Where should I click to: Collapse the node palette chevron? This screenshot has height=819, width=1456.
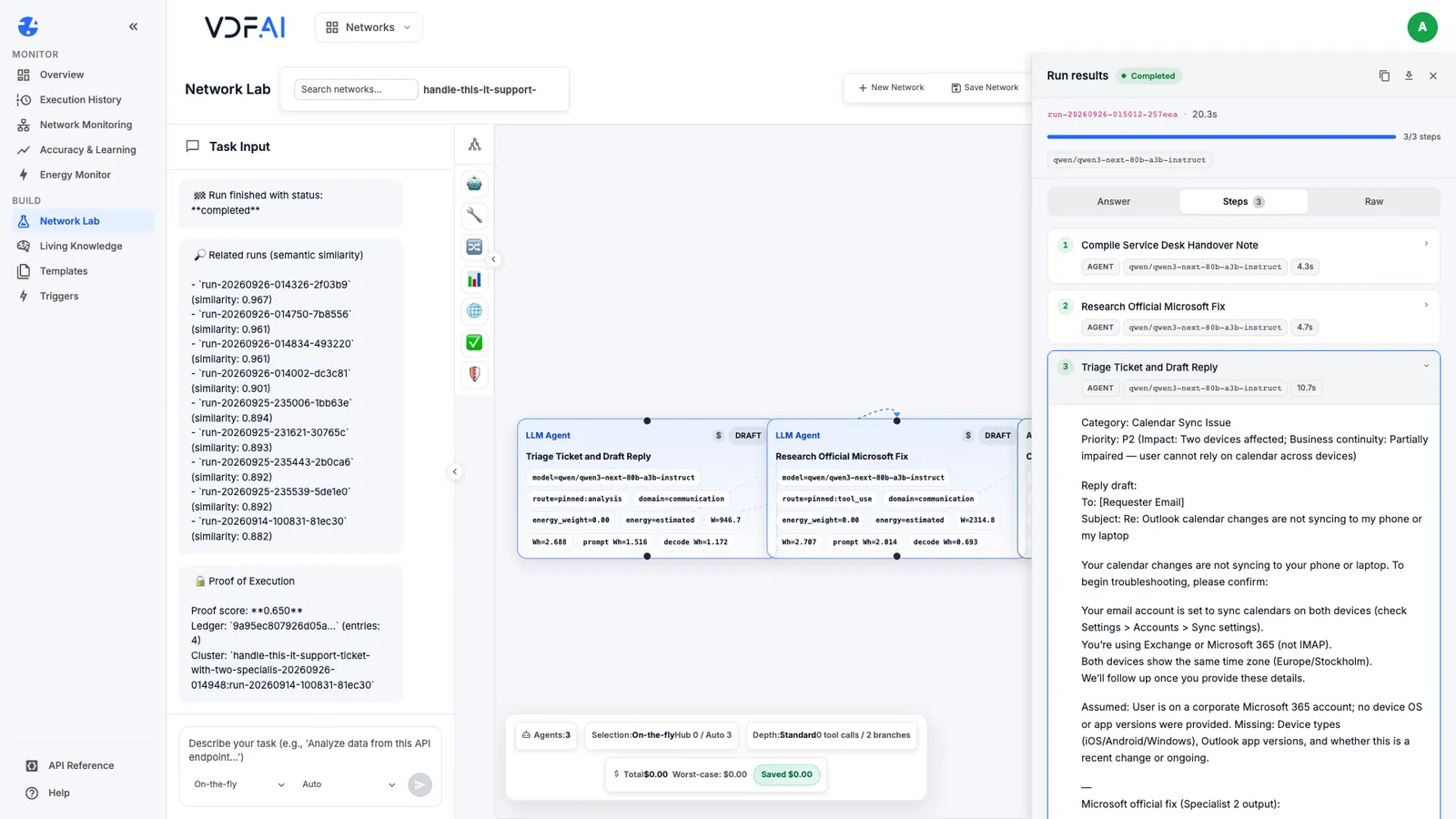tap(494, 259)
